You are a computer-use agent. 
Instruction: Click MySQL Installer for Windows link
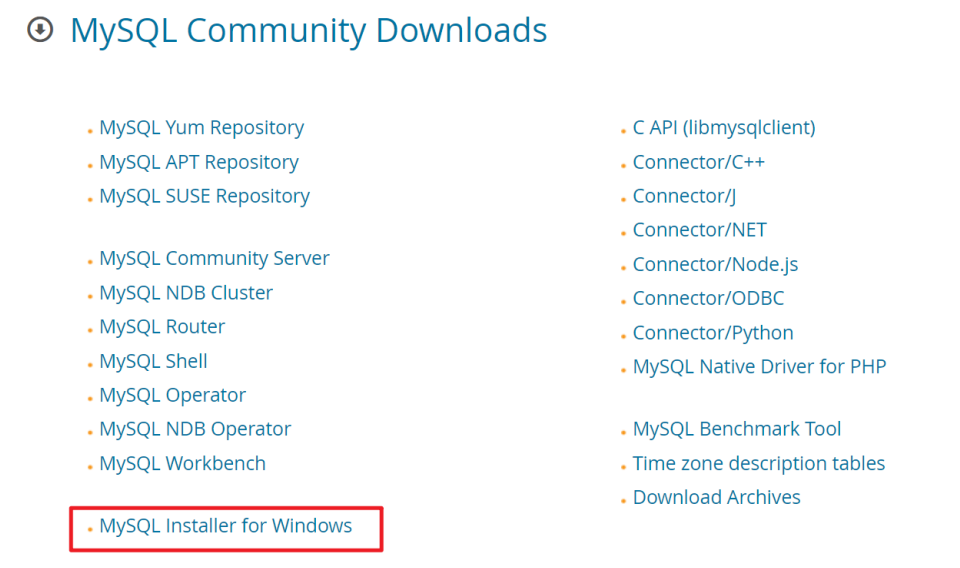[226, 526]
